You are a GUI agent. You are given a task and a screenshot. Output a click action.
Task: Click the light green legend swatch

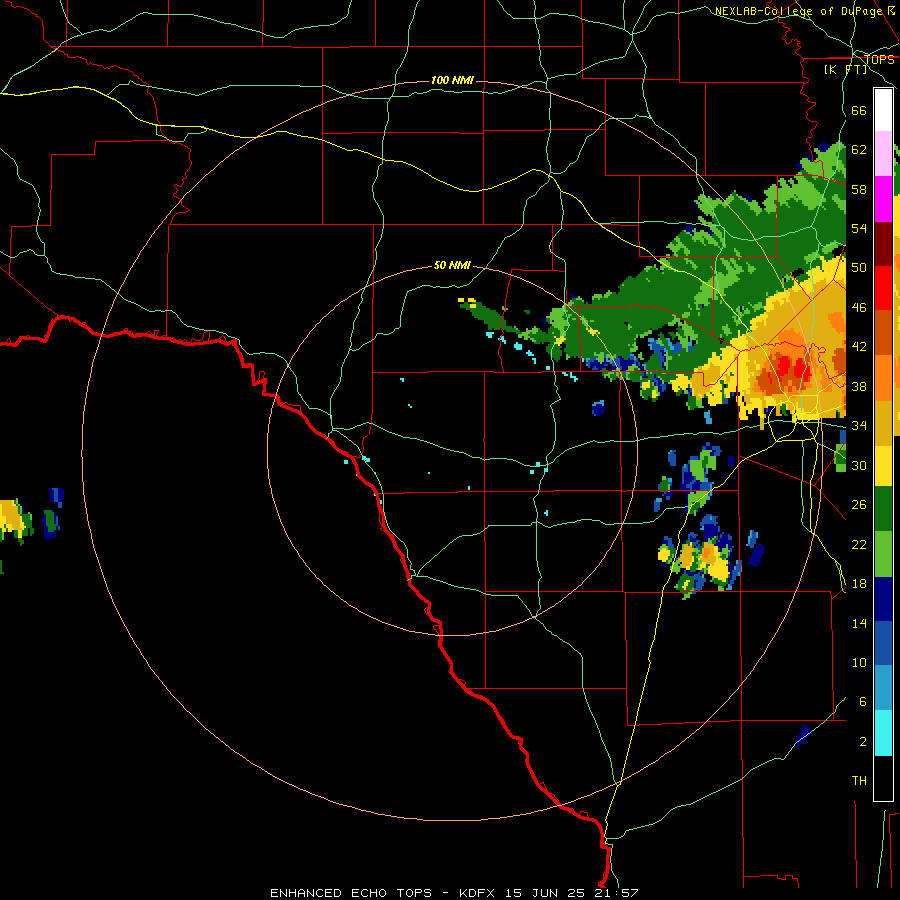(883, 554)
